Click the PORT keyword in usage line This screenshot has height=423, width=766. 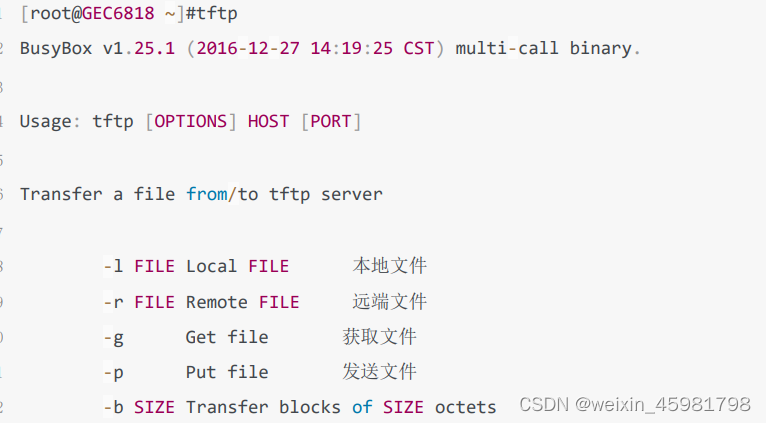331,121
